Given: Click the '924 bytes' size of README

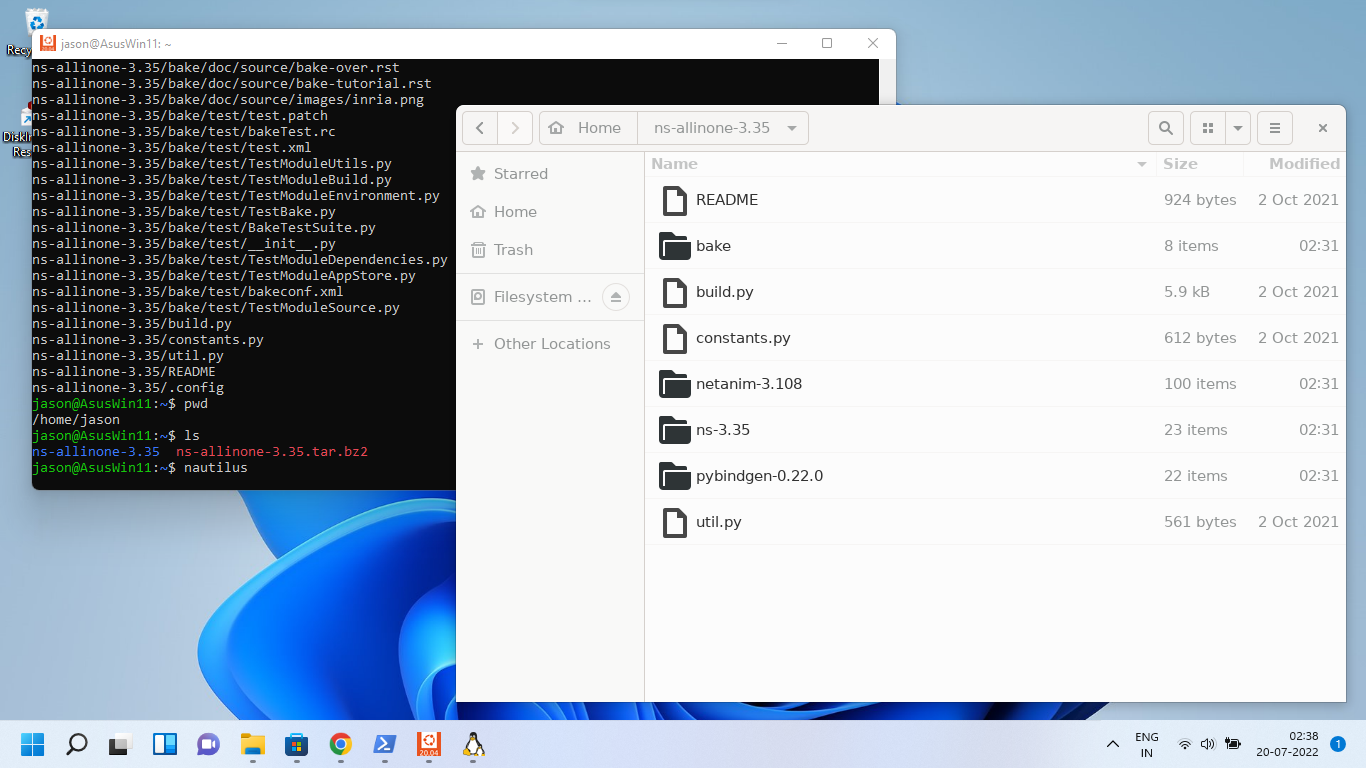Looking at the screenshot, I should click(x=1200, y=200).
